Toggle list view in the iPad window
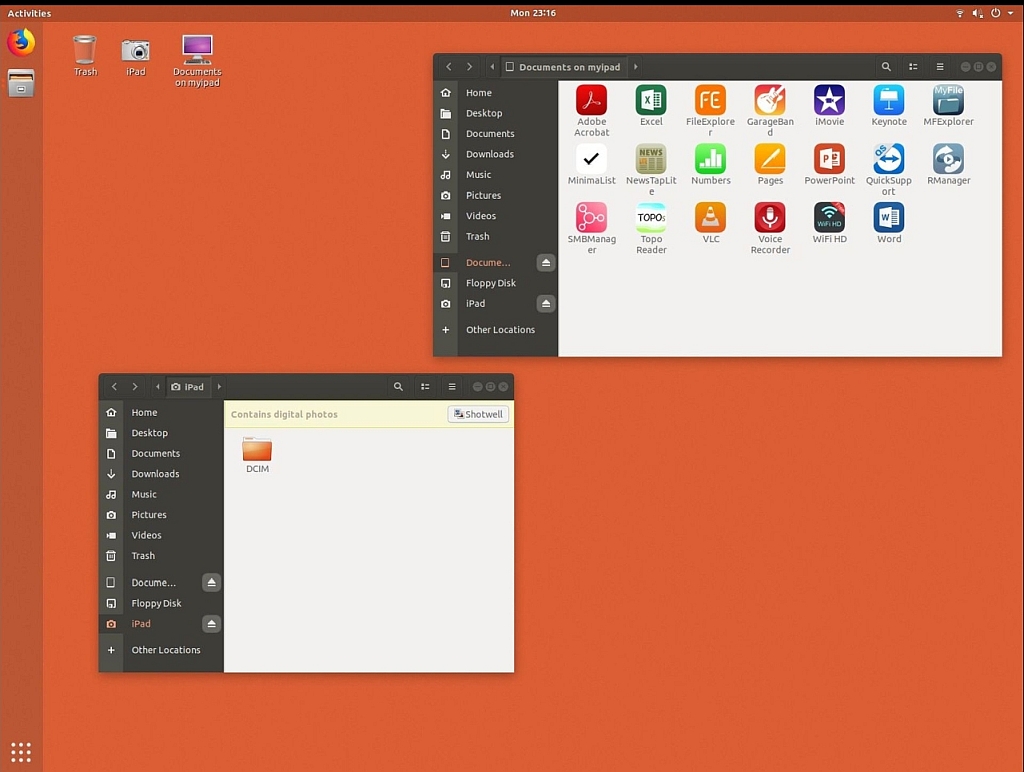Viewport: 1024px width, 772px height. point(425,387)
